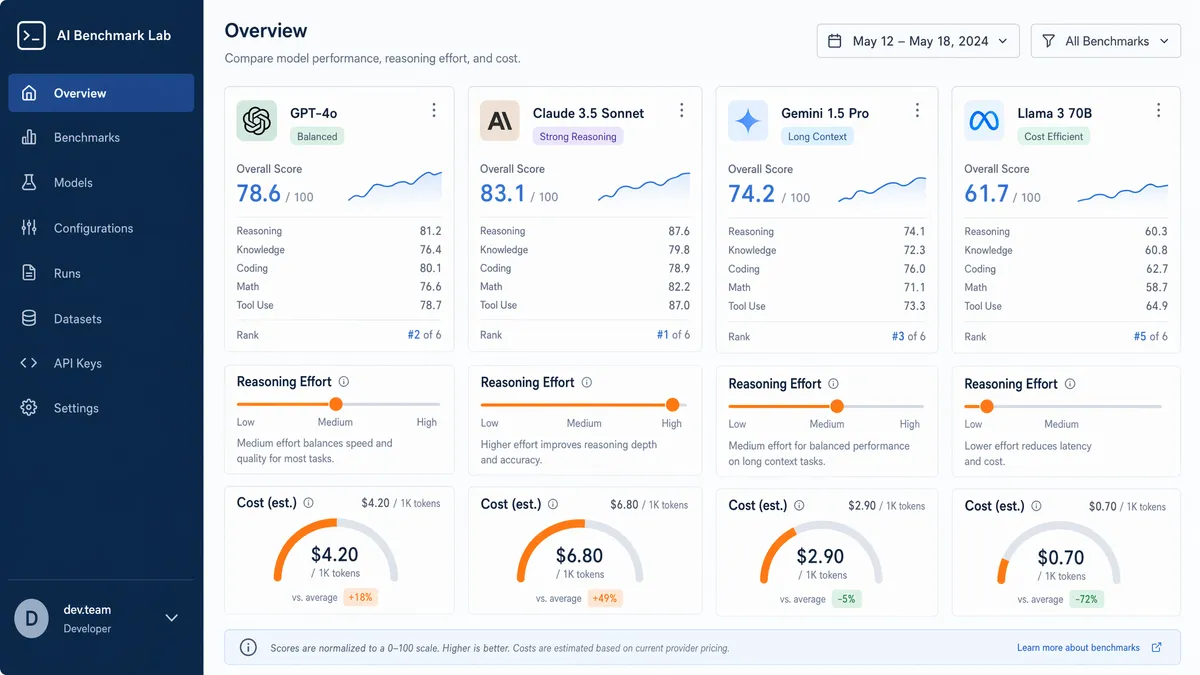Click the info icon beside Llama Cost (est.)
Viewport: 1200px width, 675px height.
(1036, 506)
